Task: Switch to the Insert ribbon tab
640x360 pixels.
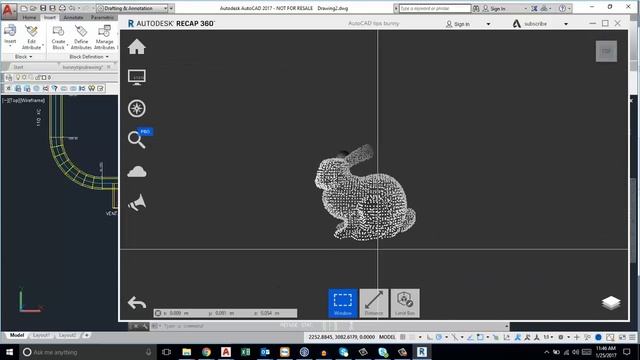Action: (x=50, y=17)
